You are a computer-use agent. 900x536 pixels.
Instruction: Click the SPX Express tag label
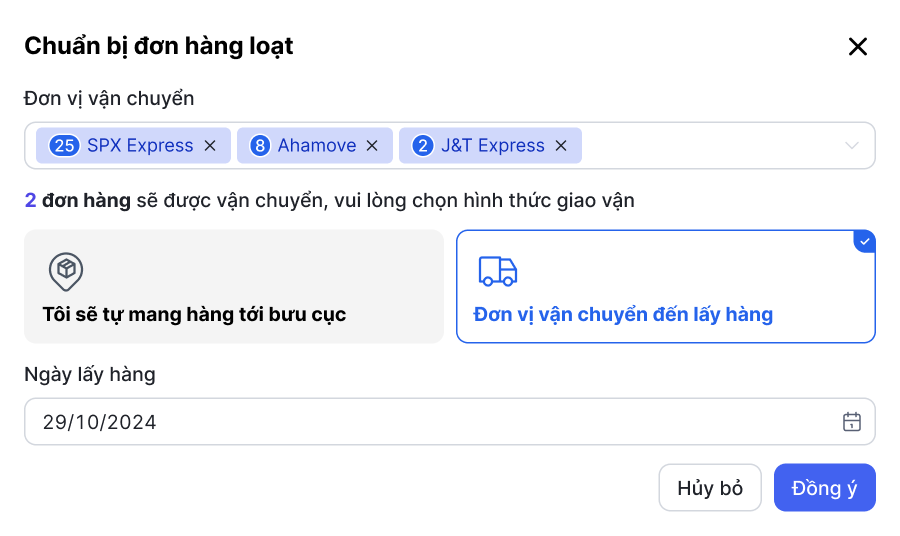(x=140, y=146)
